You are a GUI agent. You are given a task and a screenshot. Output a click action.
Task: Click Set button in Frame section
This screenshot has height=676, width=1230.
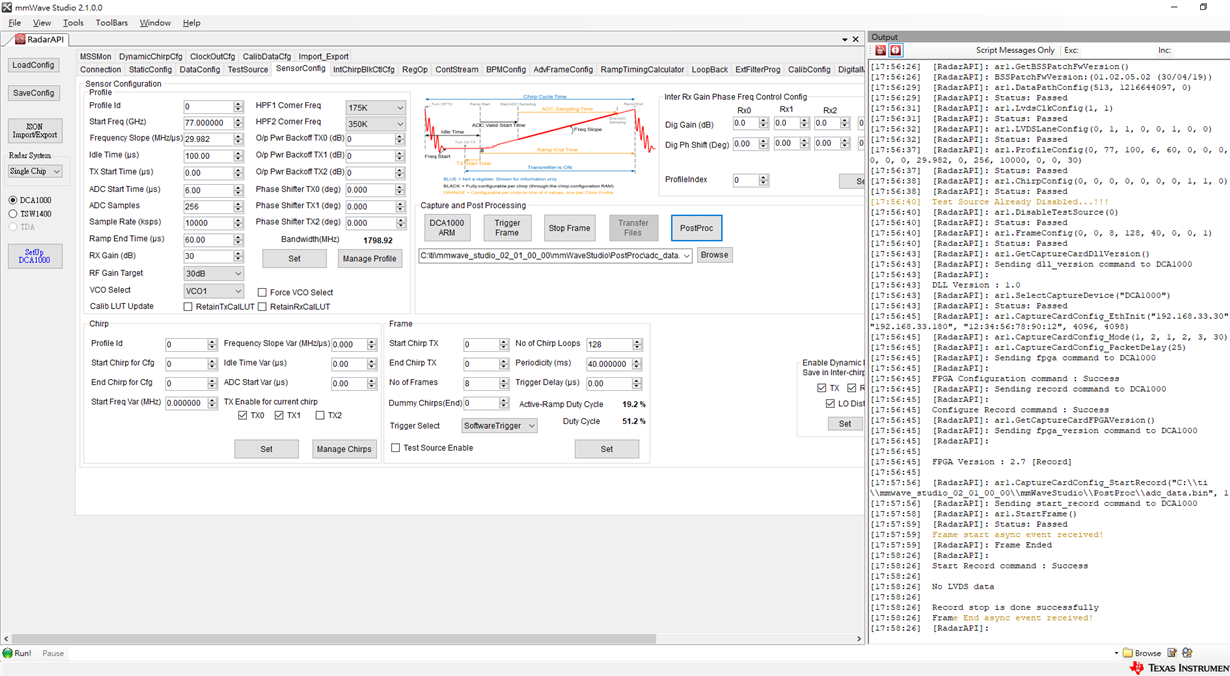point(606,450)
